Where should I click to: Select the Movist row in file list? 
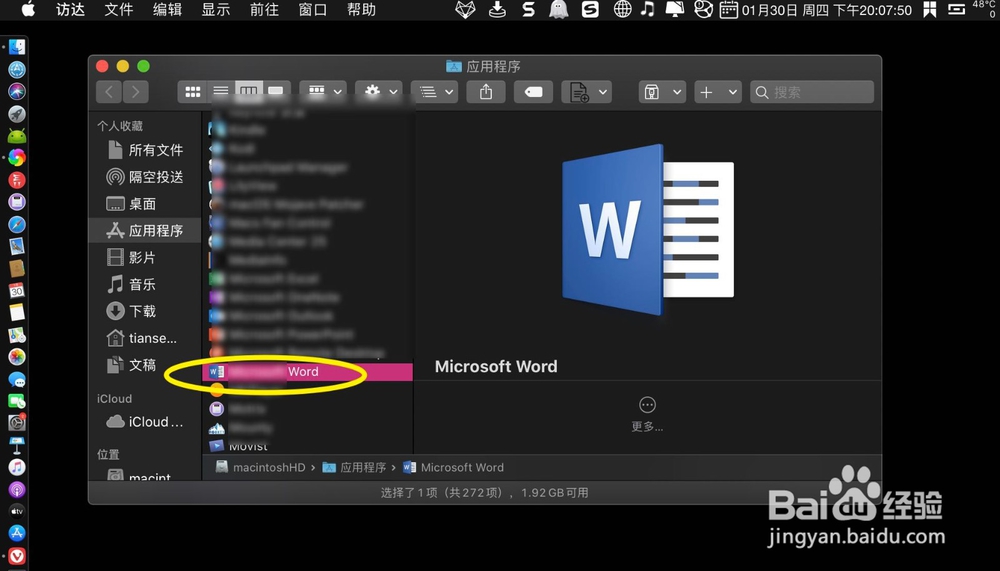click(x=307, y=446)
